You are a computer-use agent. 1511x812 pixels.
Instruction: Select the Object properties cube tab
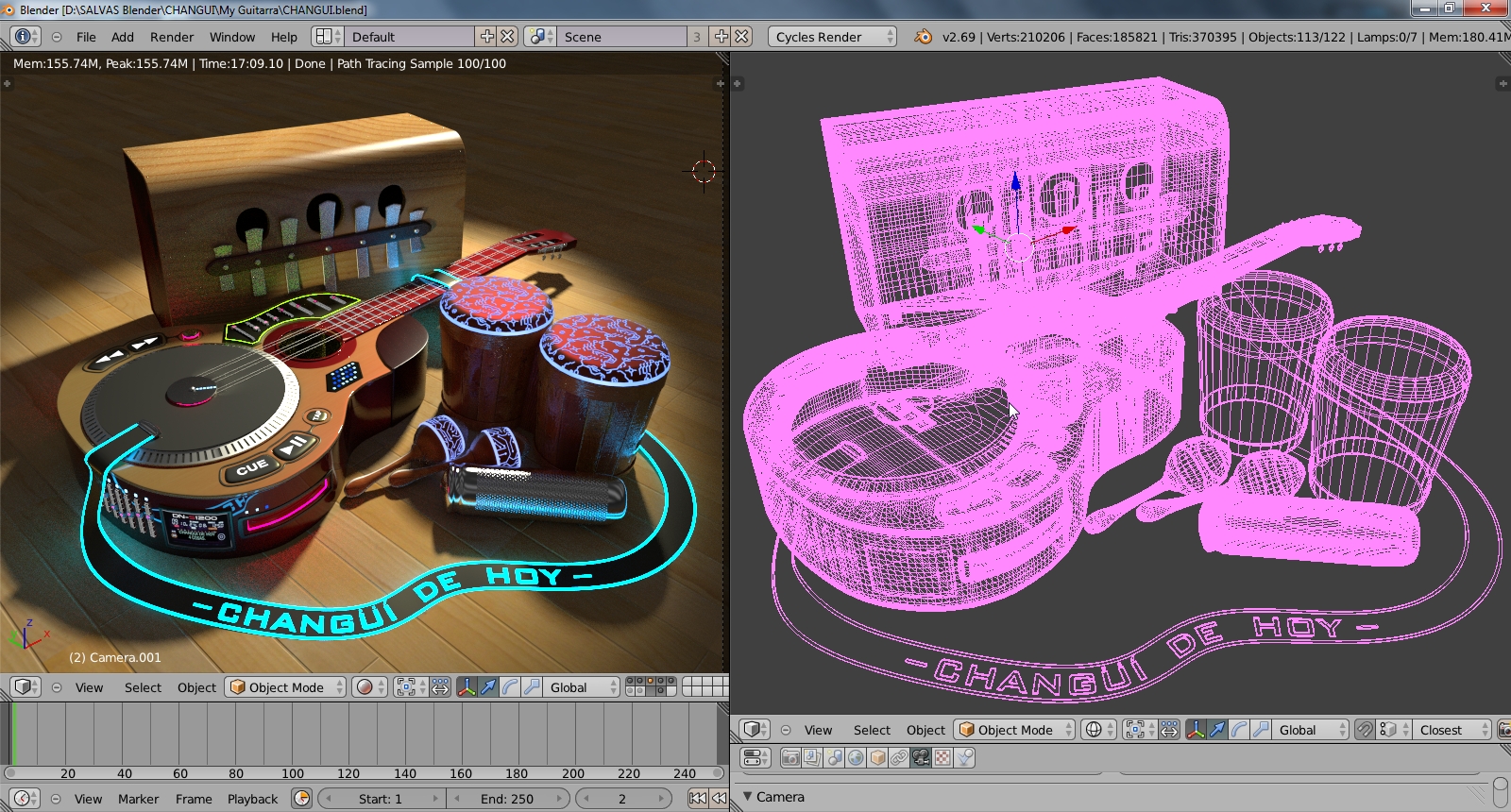pyautogui.click(x=877, y=757)
